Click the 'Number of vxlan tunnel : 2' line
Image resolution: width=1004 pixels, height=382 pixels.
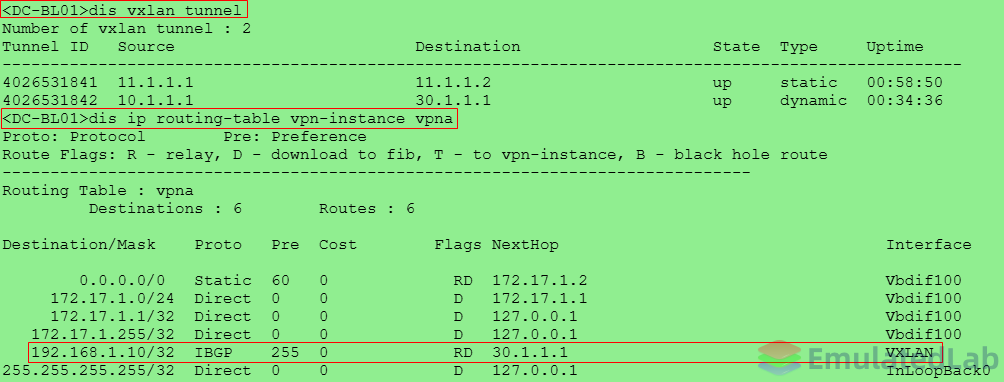[x=127, y=29]
